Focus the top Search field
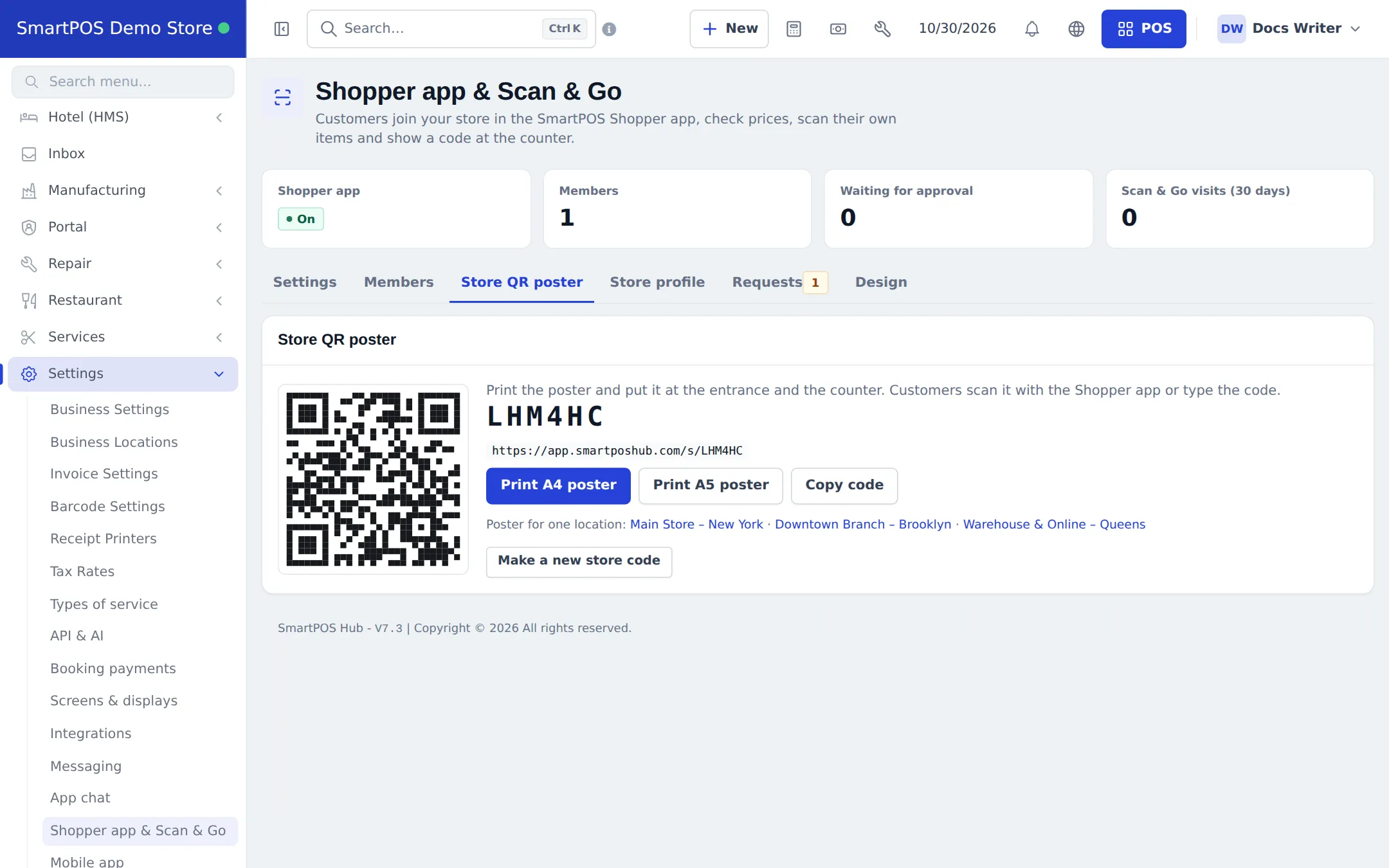The image size is (1389, 868). 451,29
